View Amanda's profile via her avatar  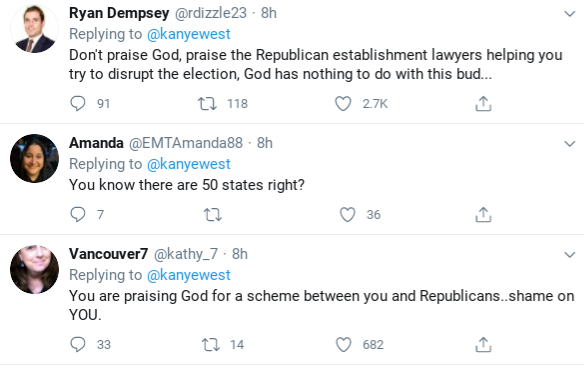(x=34, y=158)
